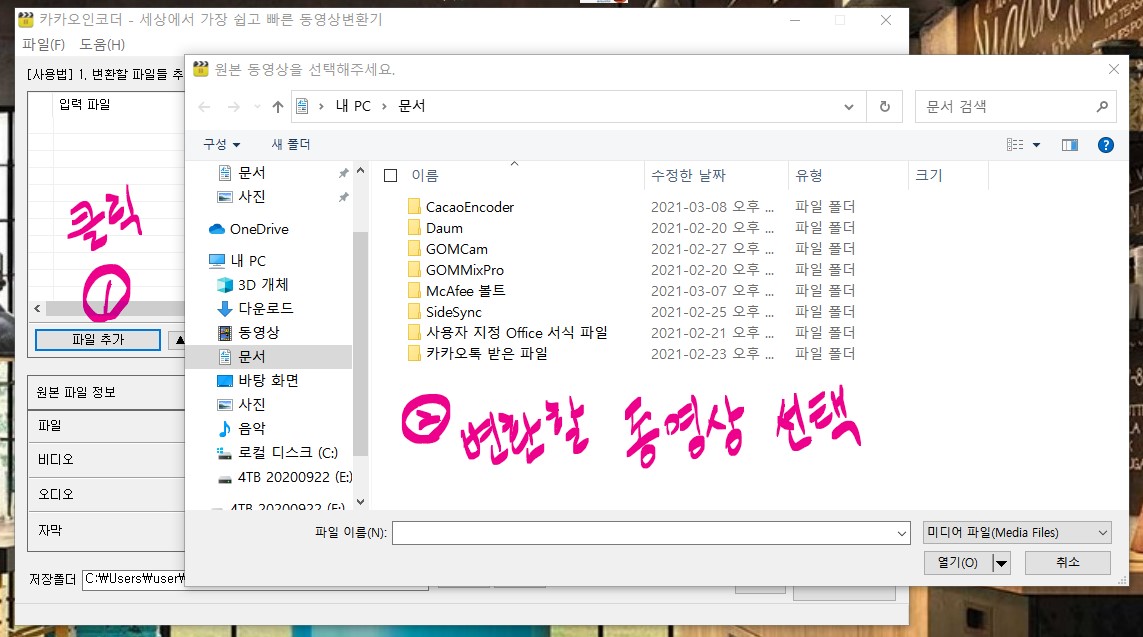Image resolution: width=1143 pixels, height=637 pixels.
Task: Click the Forward arrow in file dialog
Action: click(233, 107)
